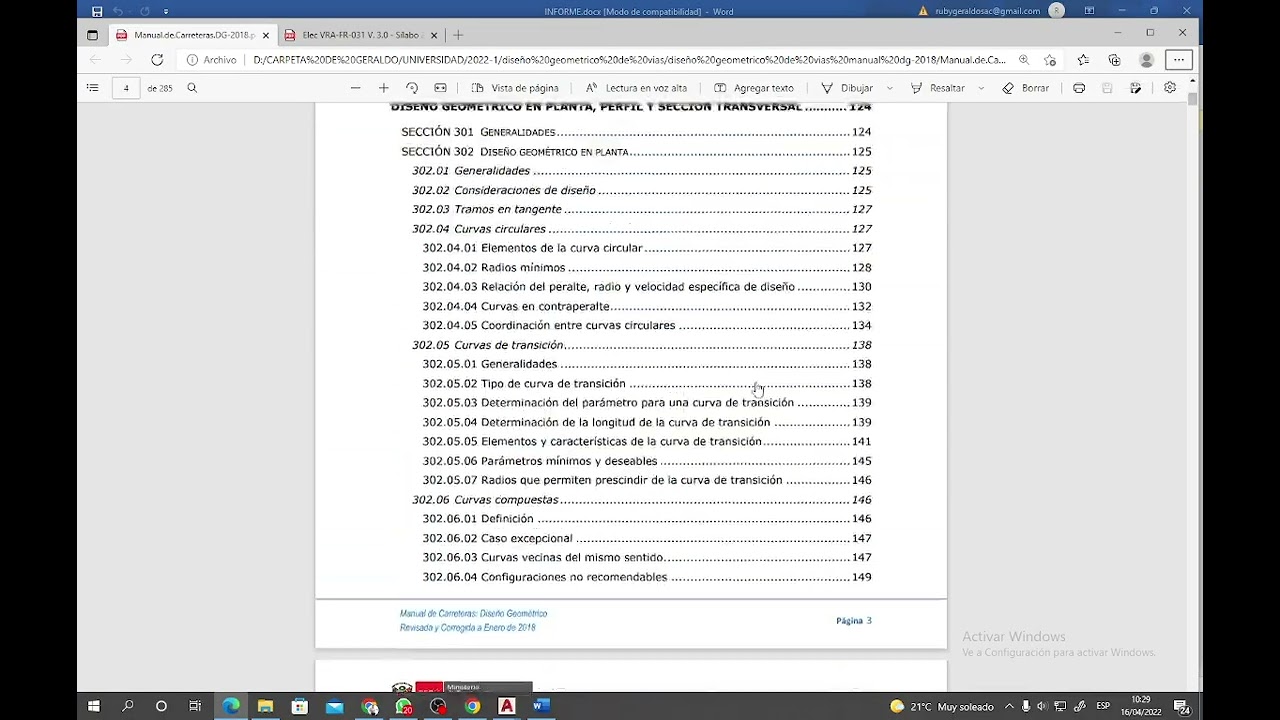
Task: Switch to Microsoft Edge in the taskbar
Action: point(231,706)
